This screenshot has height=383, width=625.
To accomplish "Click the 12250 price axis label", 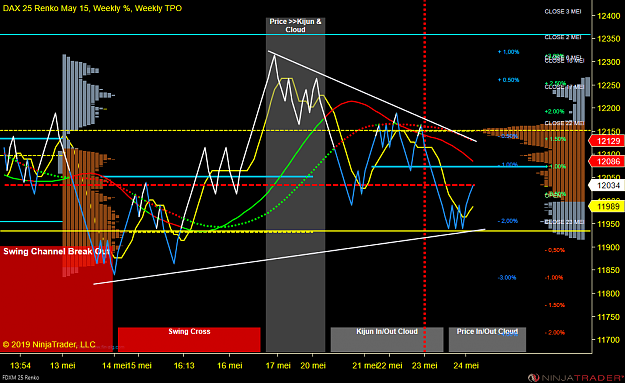I will coord(609,85).
